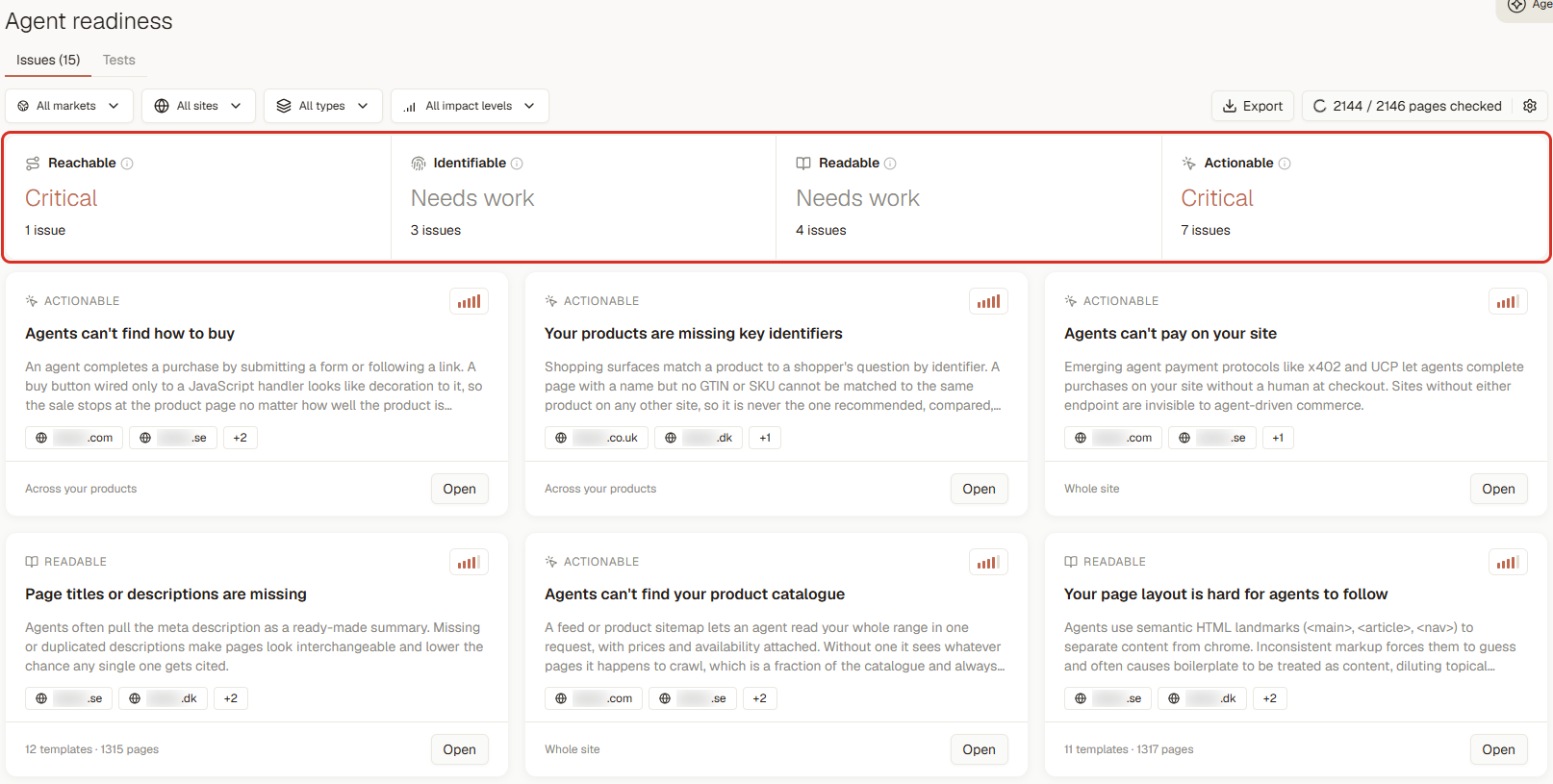Click the globe icon in the .com chip on 'can't pay' card

pyautogui.click(x=1081, y=438)
